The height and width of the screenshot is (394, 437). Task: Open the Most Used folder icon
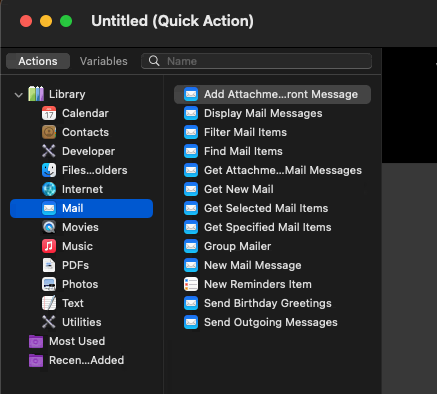click(36, 341)
